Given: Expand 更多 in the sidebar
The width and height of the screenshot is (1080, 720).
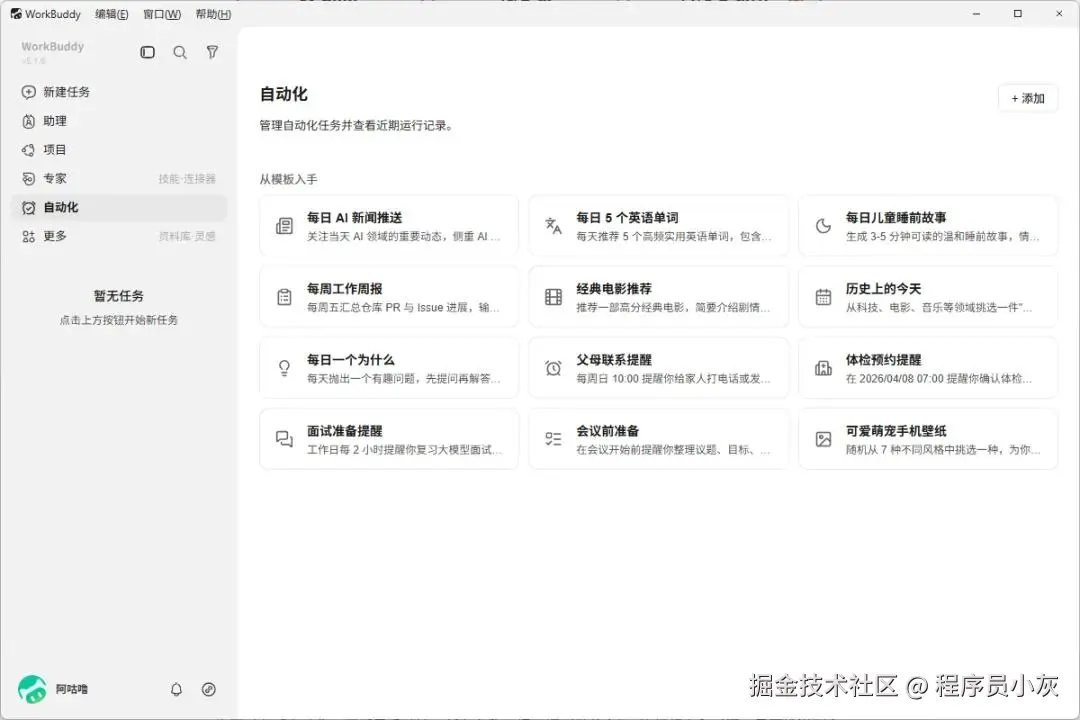Looking at the screenshot, I should click(118, 236).
